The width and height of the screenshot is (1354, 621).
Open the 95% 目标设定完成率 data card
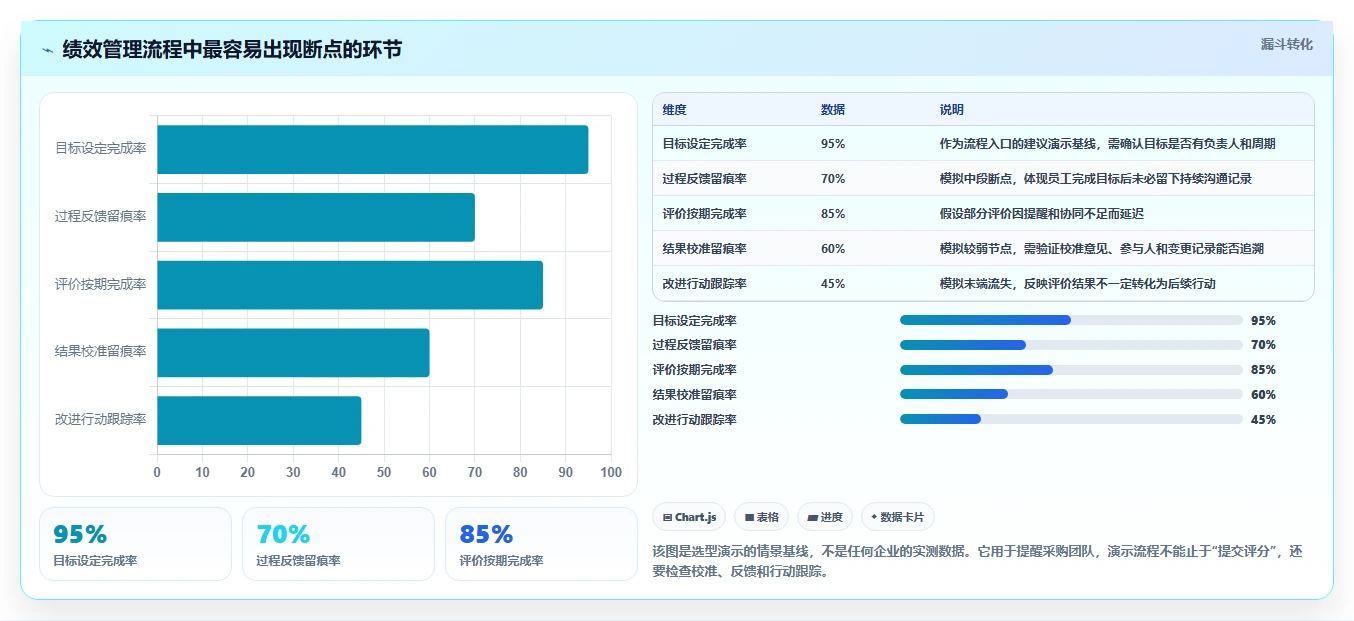(x=135, y=544)
